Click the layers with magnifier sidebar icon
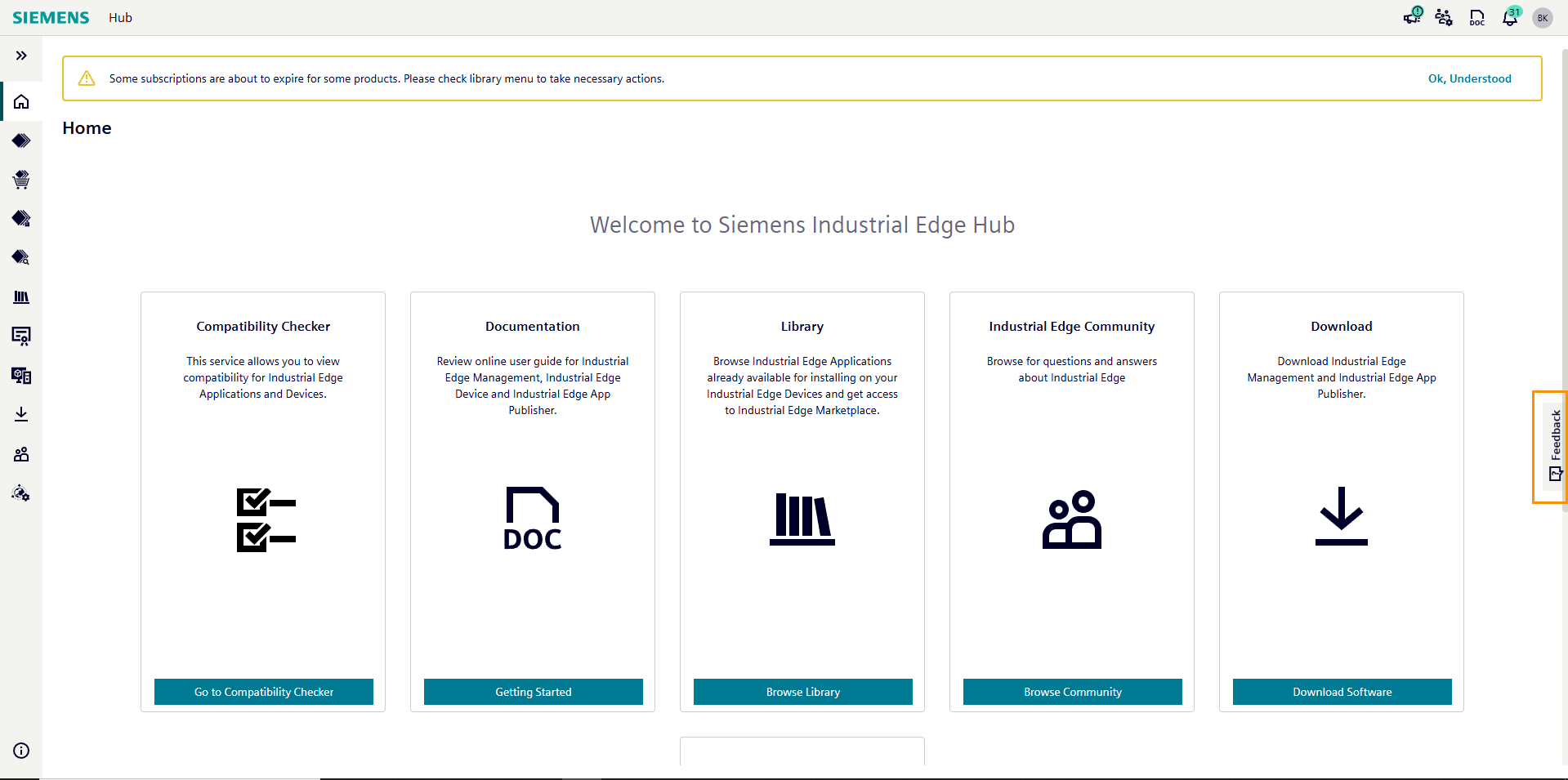 coord(21,257)
